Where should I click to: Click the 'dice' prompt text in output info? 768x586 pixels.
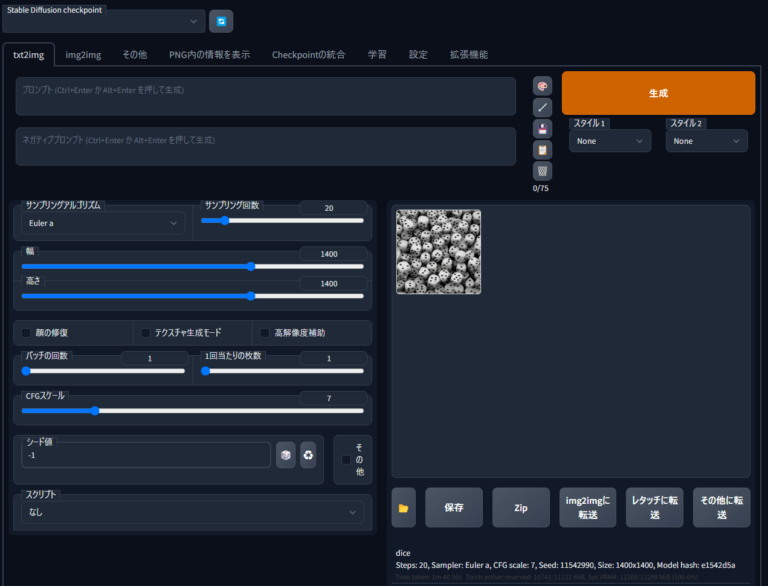coord(403,553)
